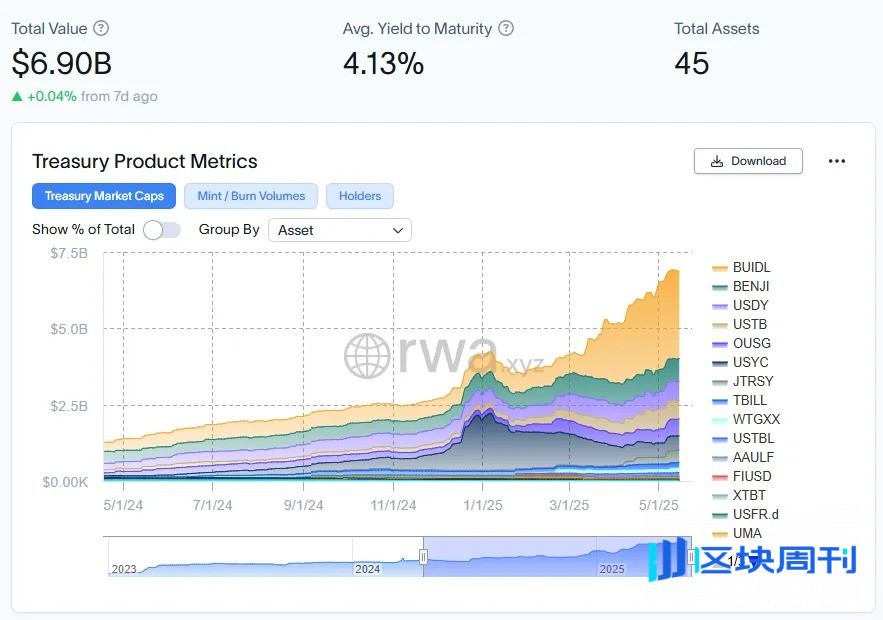883x620 pixels.
Task: Click the 5/1/24 x-axis date label
Action: [x=123, y=505]
